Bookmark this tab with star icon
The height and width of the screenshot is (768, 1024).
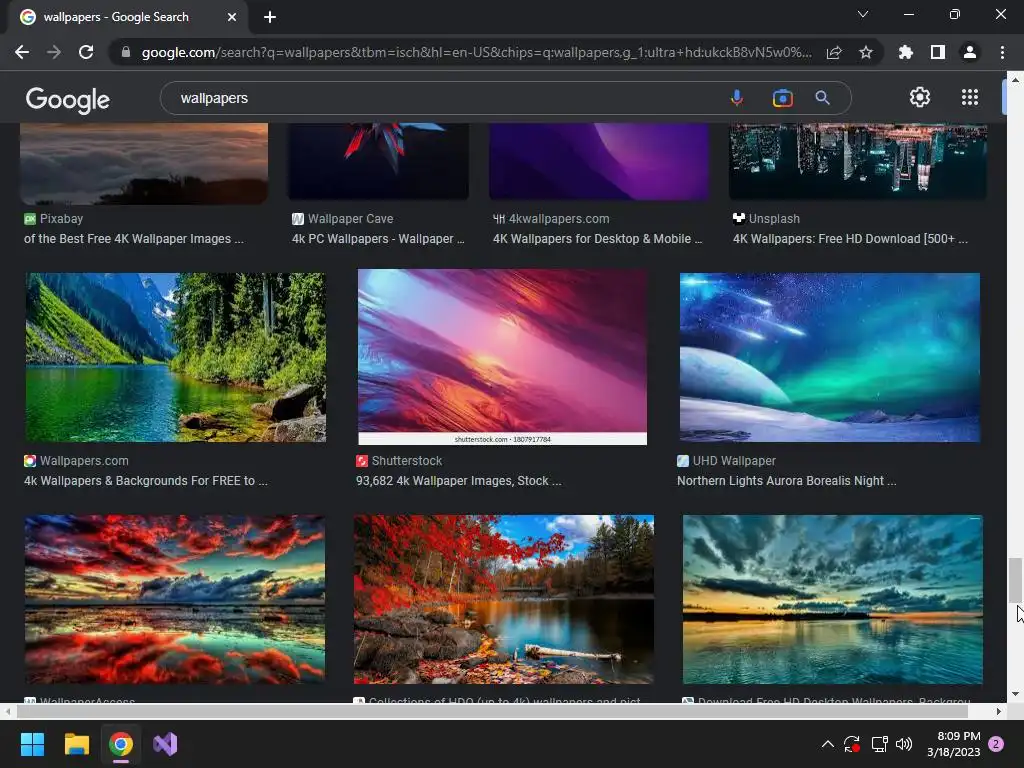(866, 52)
